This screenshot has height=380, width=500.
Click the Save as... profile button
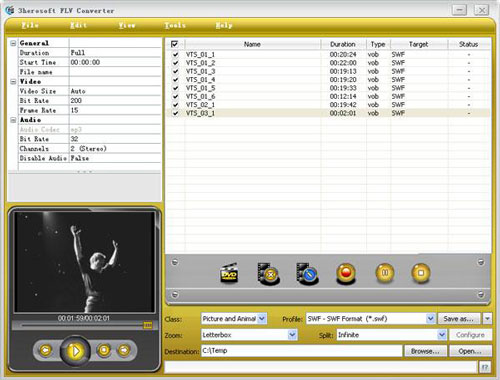point(459,319)
